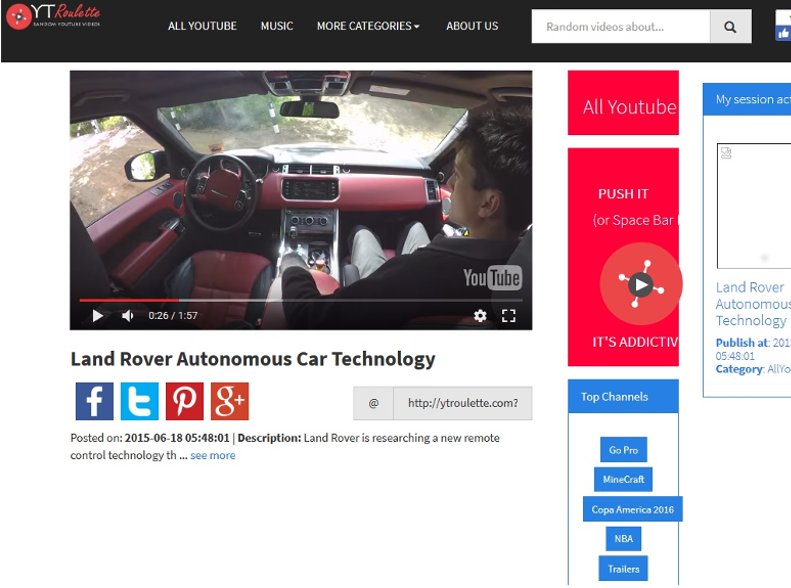Push the red roulette play button

[x=640, y=284]
